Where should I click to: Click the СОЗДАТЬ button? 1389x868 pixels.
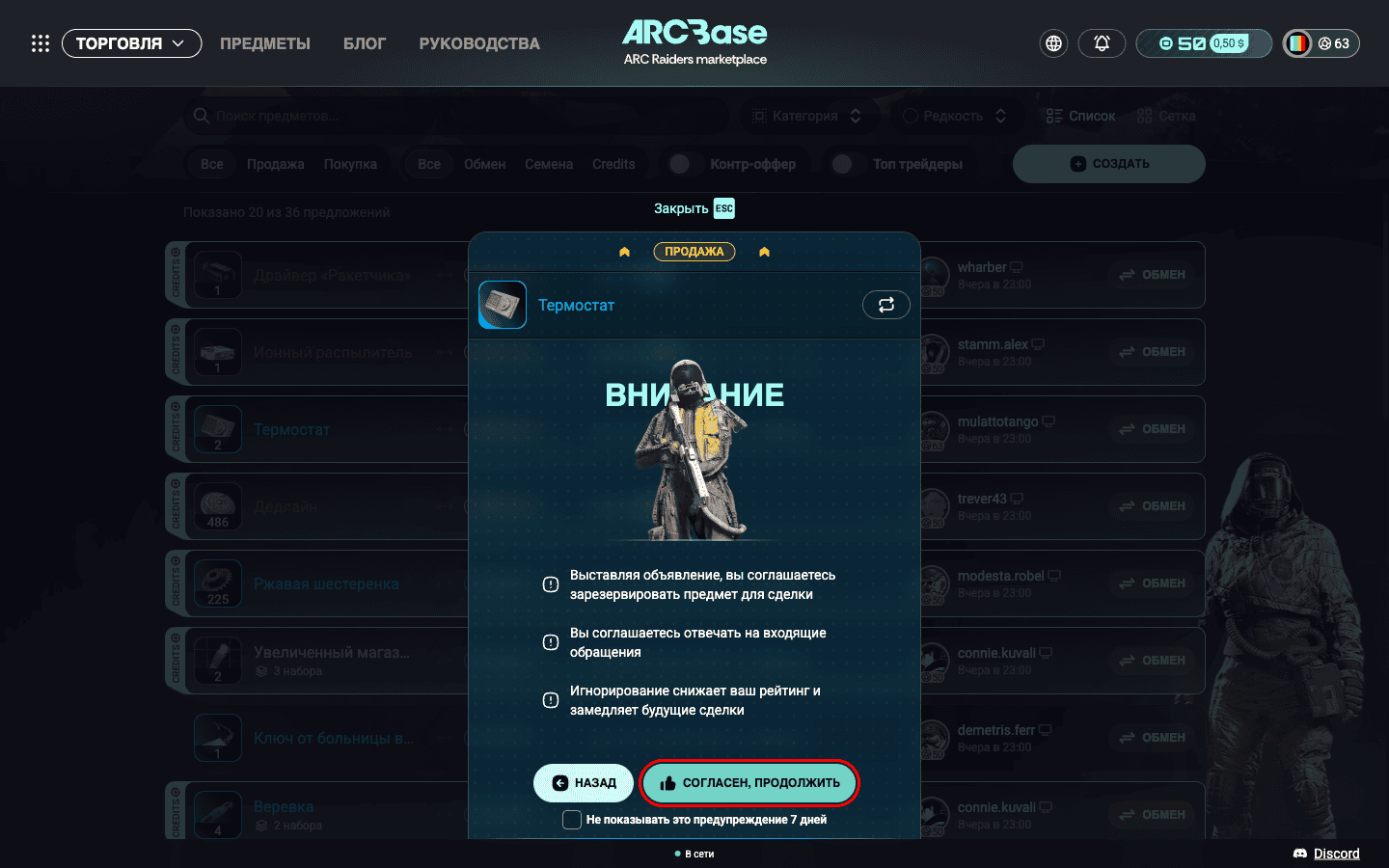pyautogui.click(x=1109, y=164)
